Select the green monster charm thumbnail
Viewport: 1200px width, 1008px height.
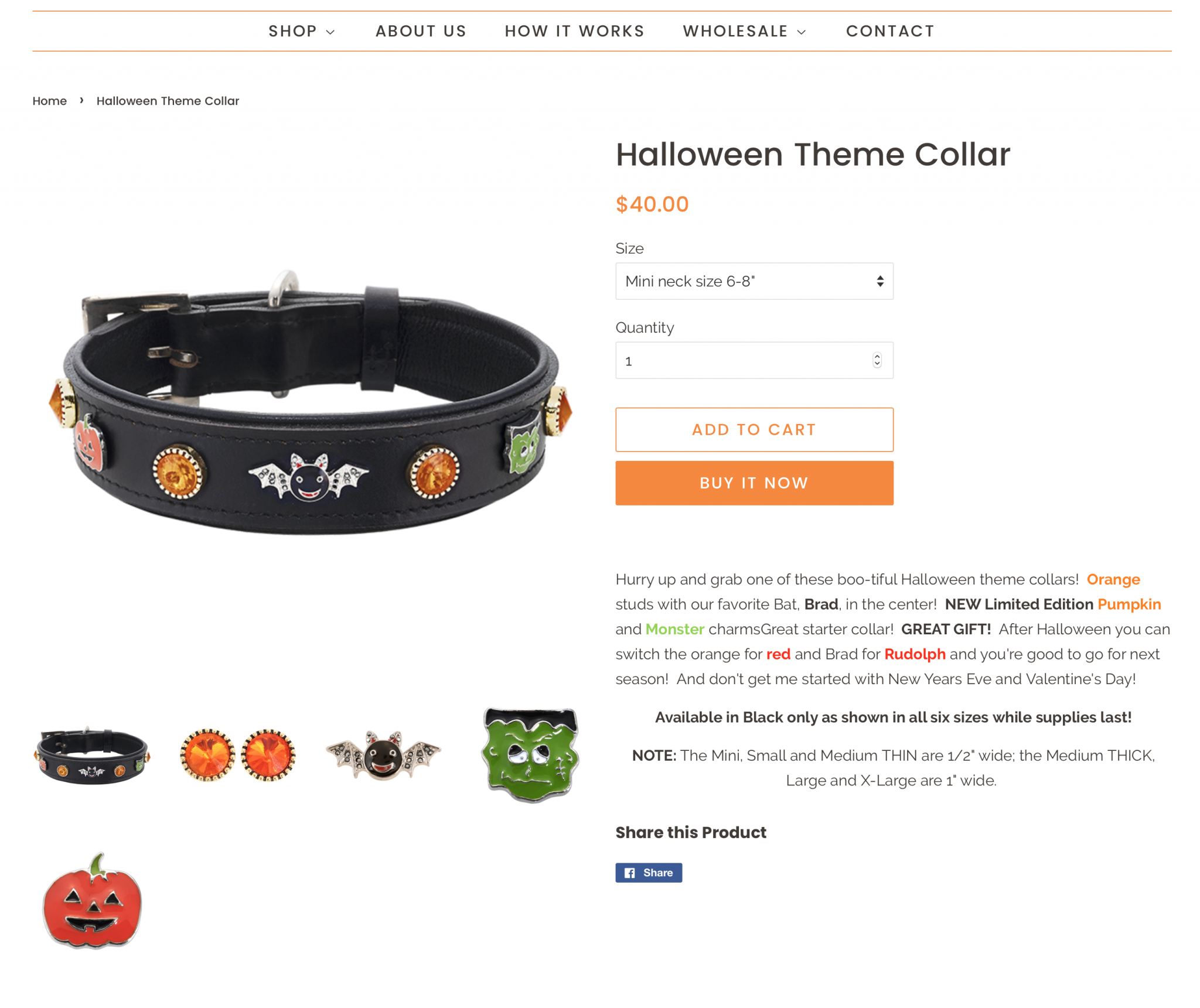click(x=530, y=755)
